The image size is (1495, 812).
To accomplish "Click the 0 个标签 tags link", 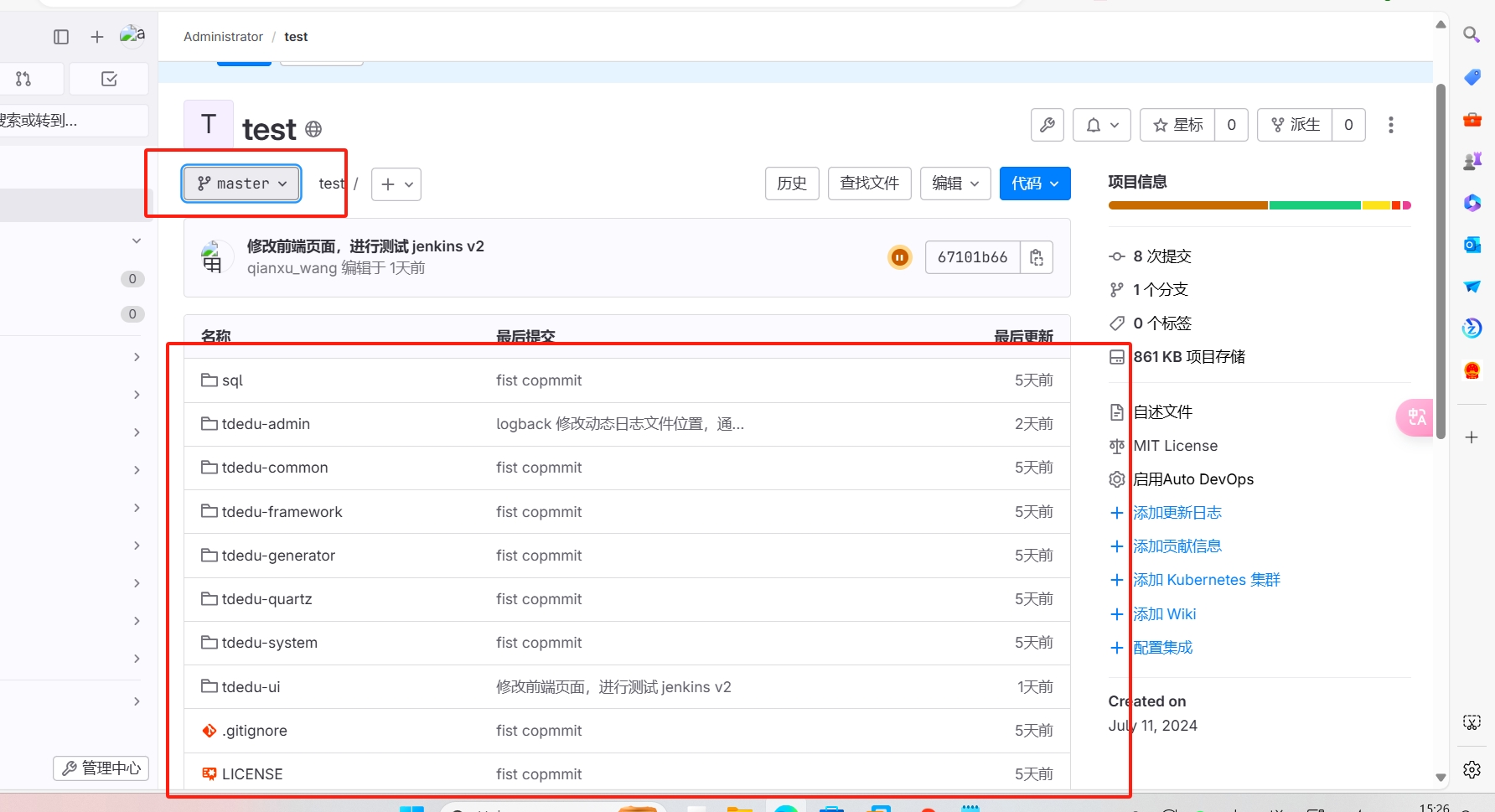I will 1161,323.
